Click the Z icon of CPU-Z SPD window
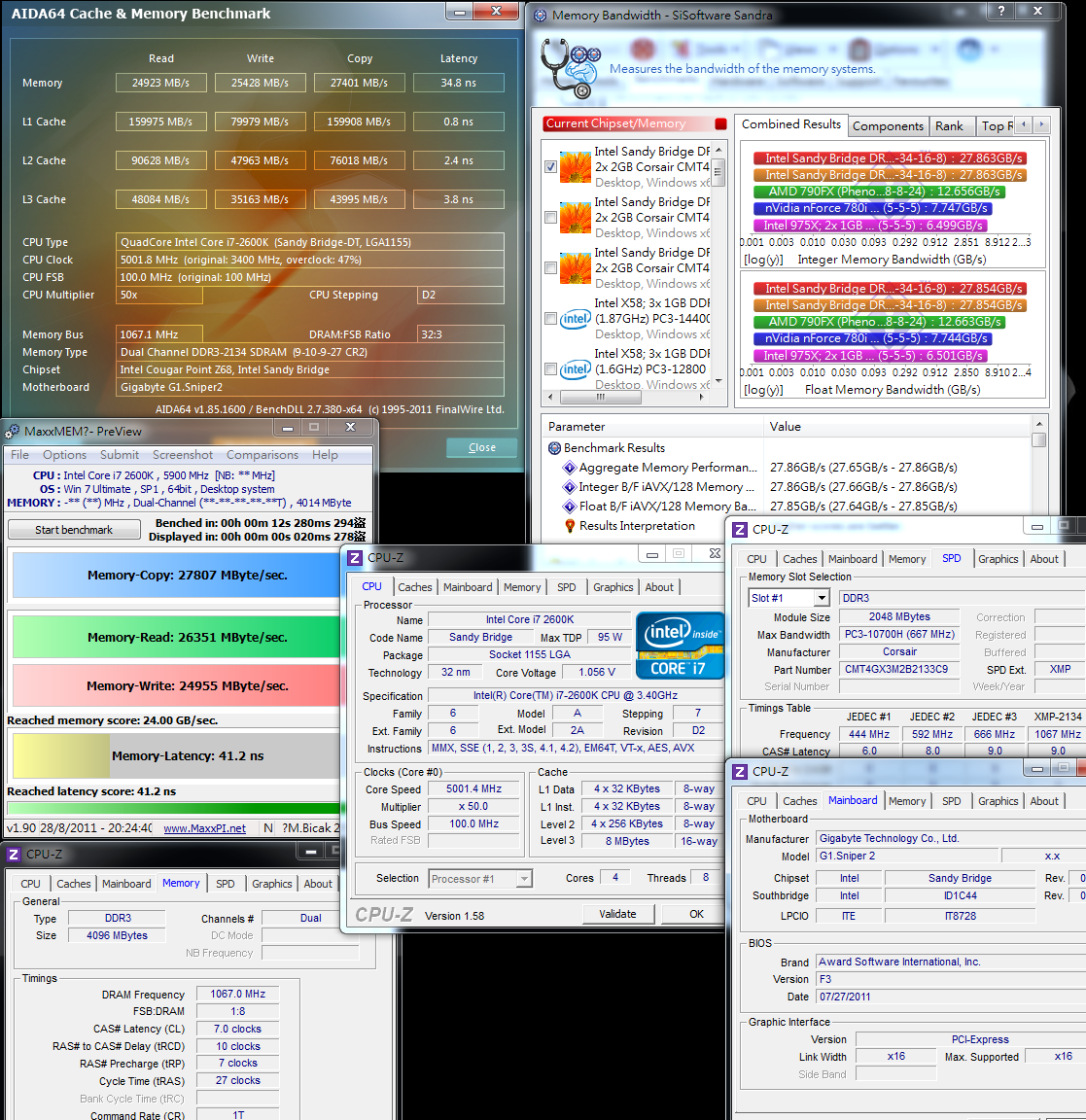This screenshot has height=1120, width=1086. coord(740,529)
